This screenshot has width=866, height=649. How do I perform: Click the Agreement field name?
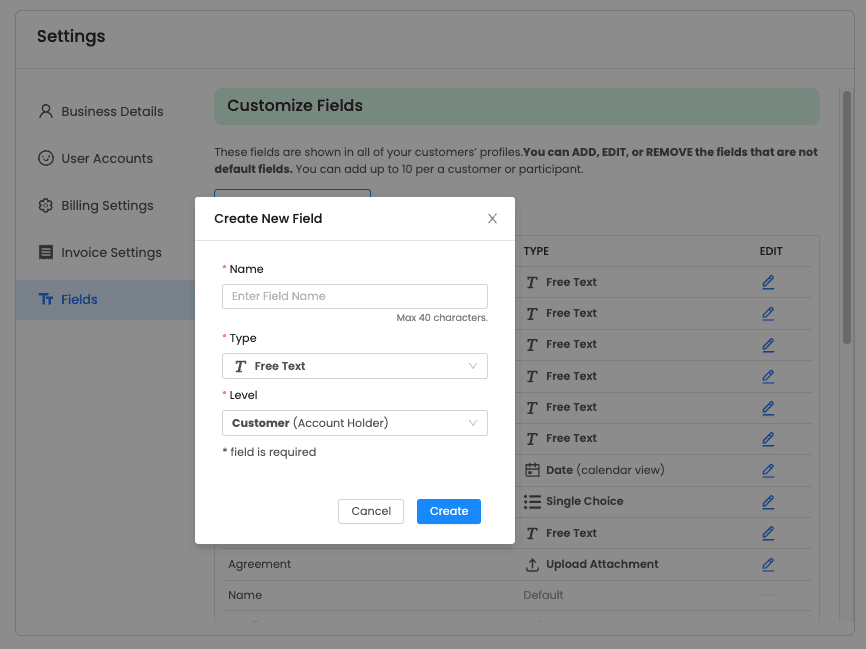coord(260,564)
